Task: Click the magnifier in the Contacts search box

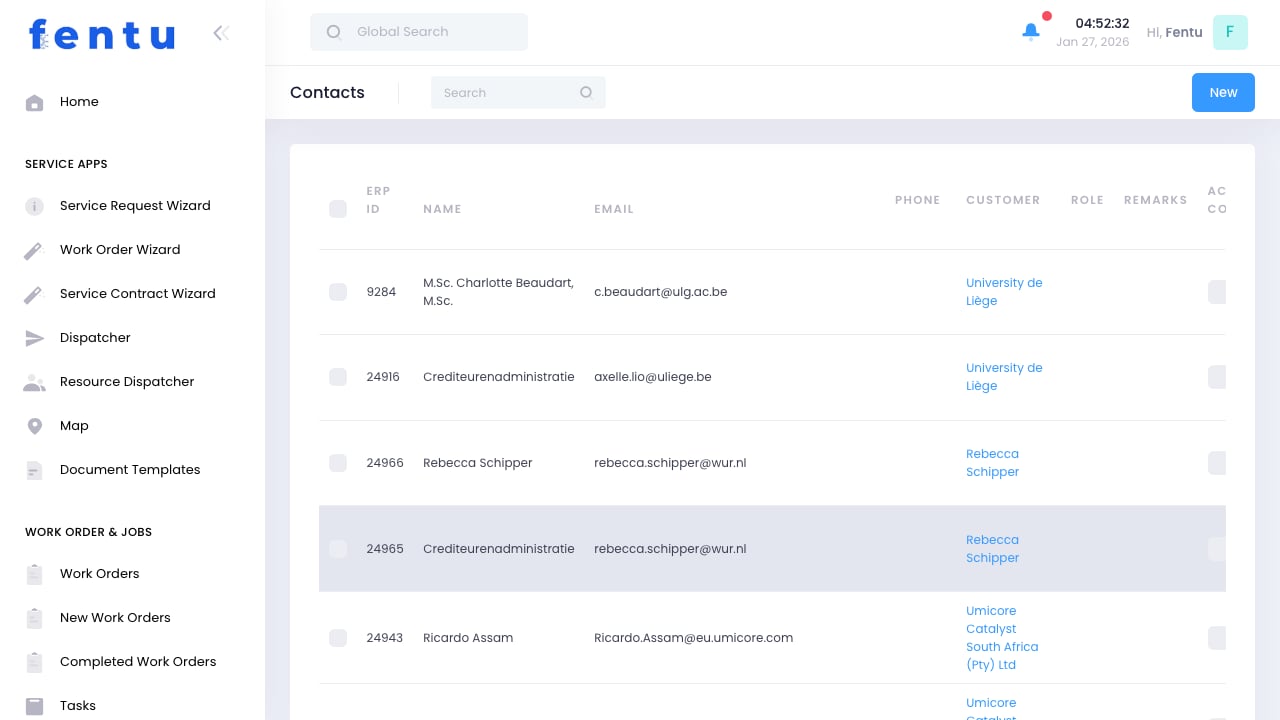Action: pos(586,93)
